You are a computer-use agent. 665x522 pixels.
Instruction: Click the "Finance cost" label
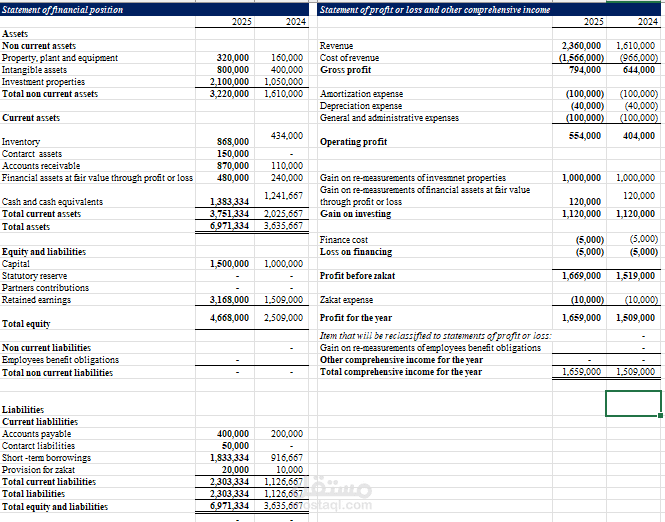tap(344, 240)
